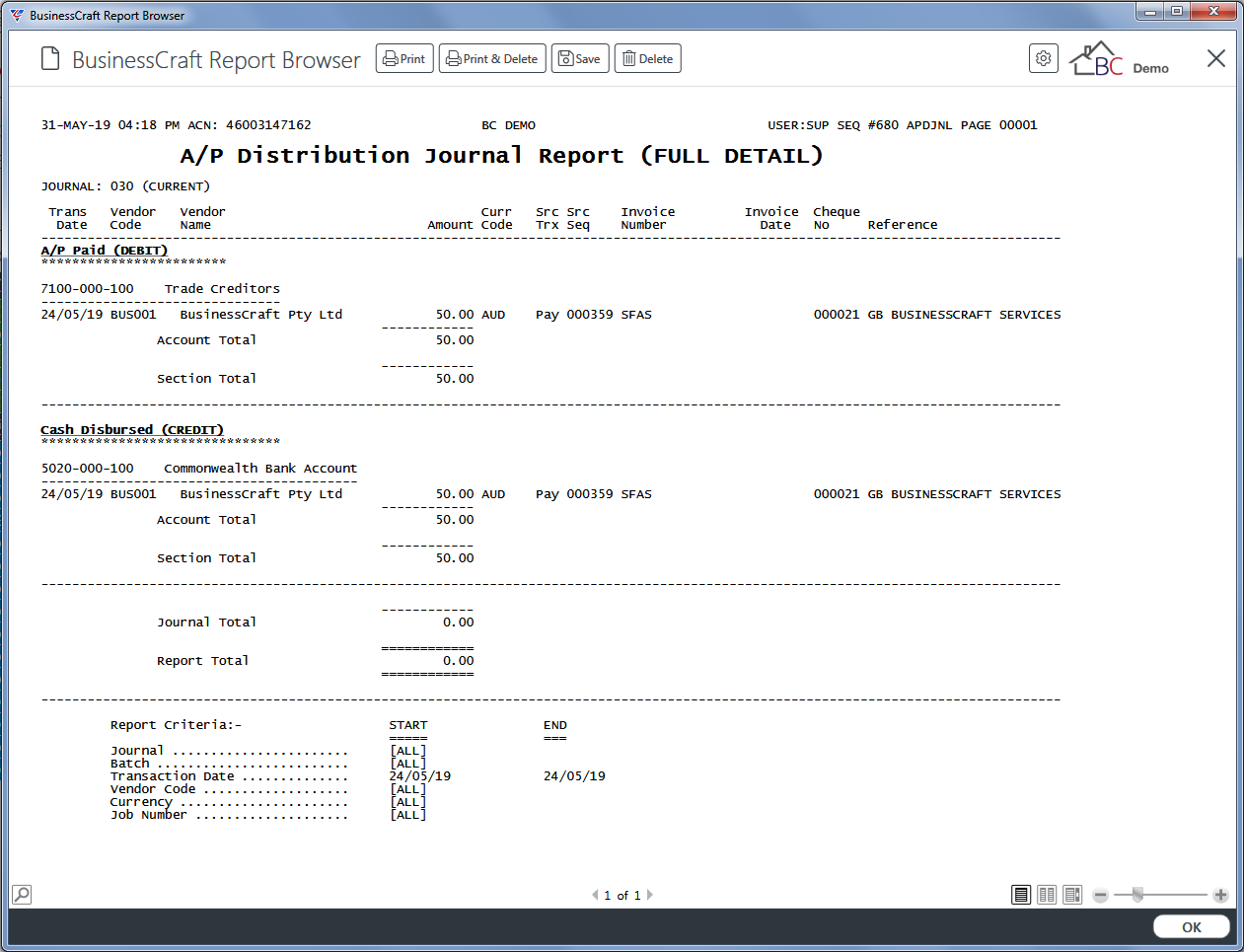This screenshot has width=1244, height=952.
Task: Open the settings gear icon
Action: point(1043,59)
